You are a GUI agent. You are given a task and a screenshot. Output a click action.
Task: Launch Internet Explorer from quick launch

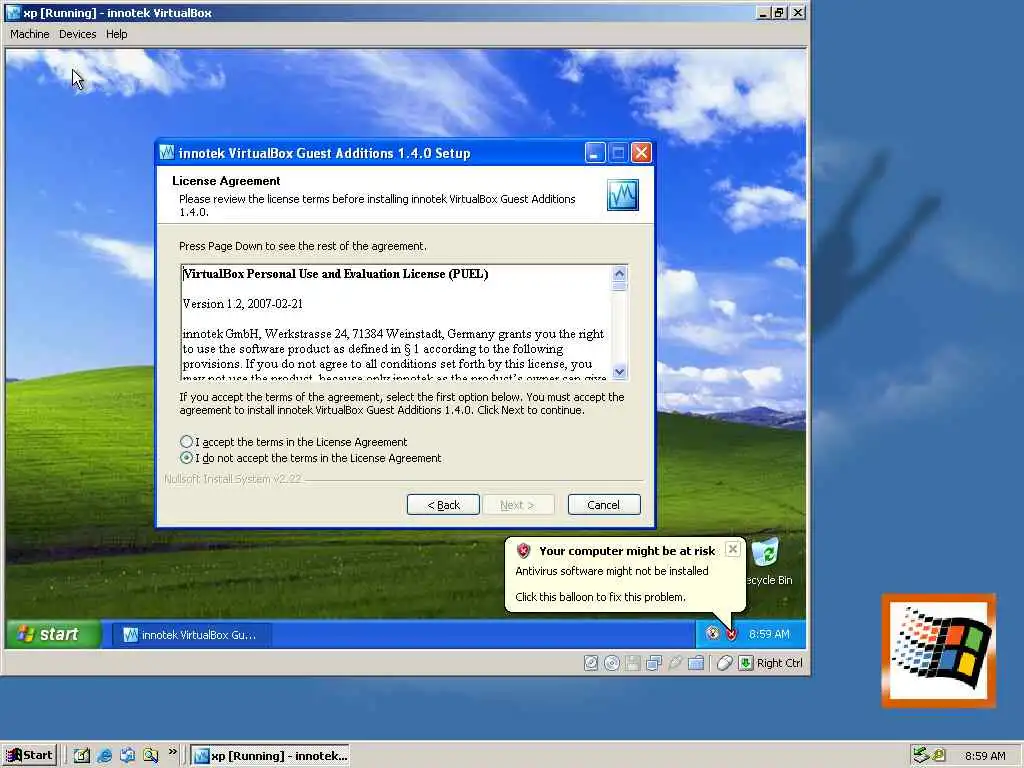[x=104, y=756]
